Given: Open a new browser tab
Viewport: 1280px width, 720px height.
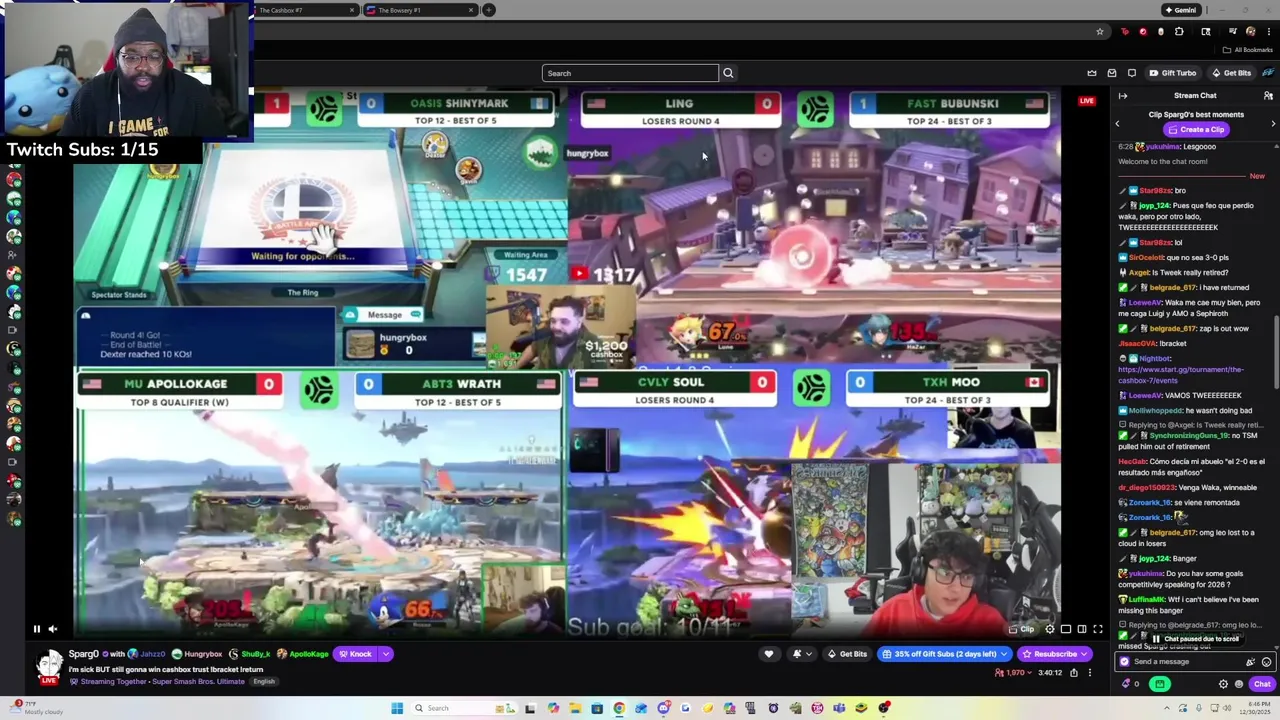Looking at the screenshot, I should (x=489, y=10).
